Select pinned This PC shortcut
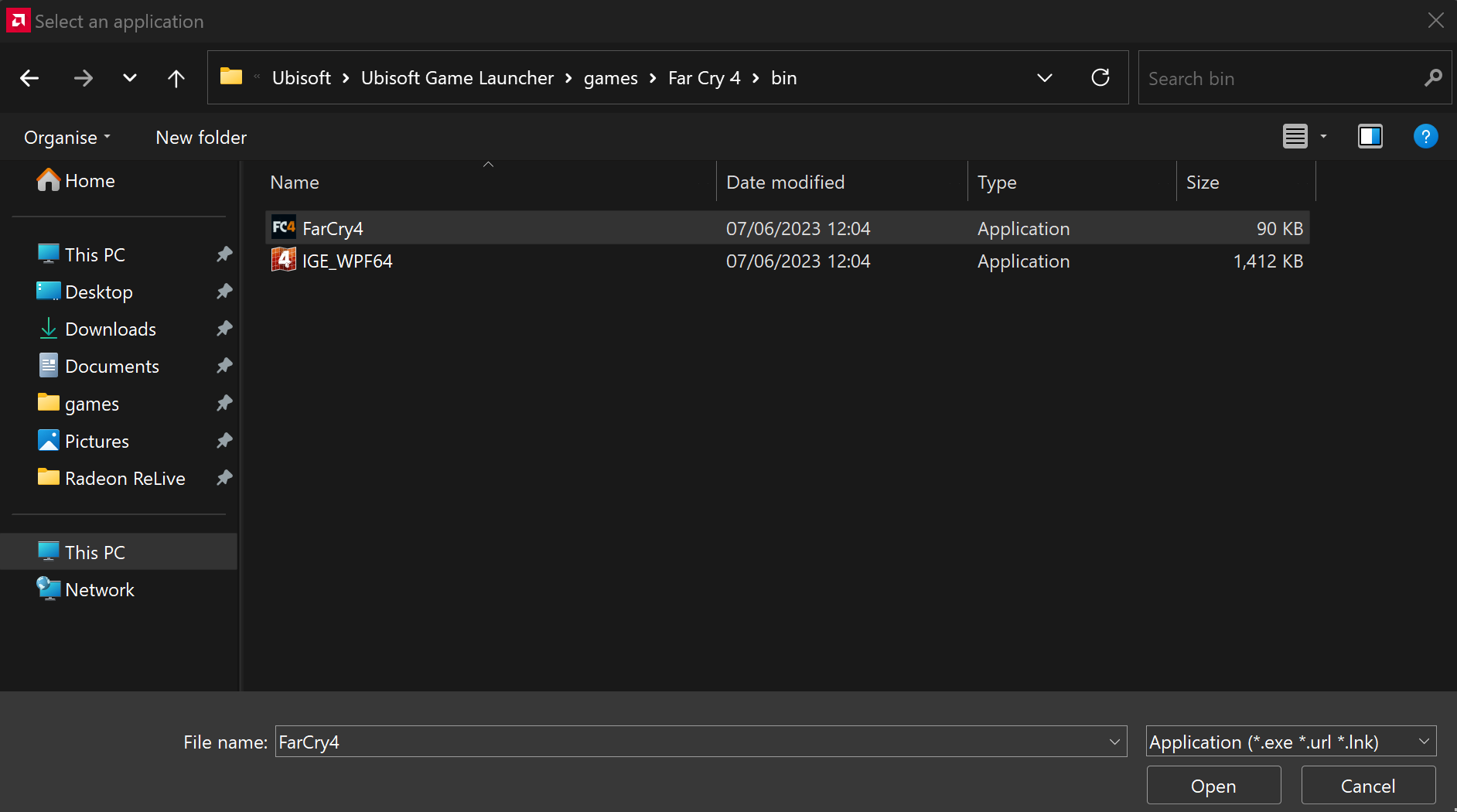Image resolution: width=1457 pixels, height=812 pixels. point(81,254)
